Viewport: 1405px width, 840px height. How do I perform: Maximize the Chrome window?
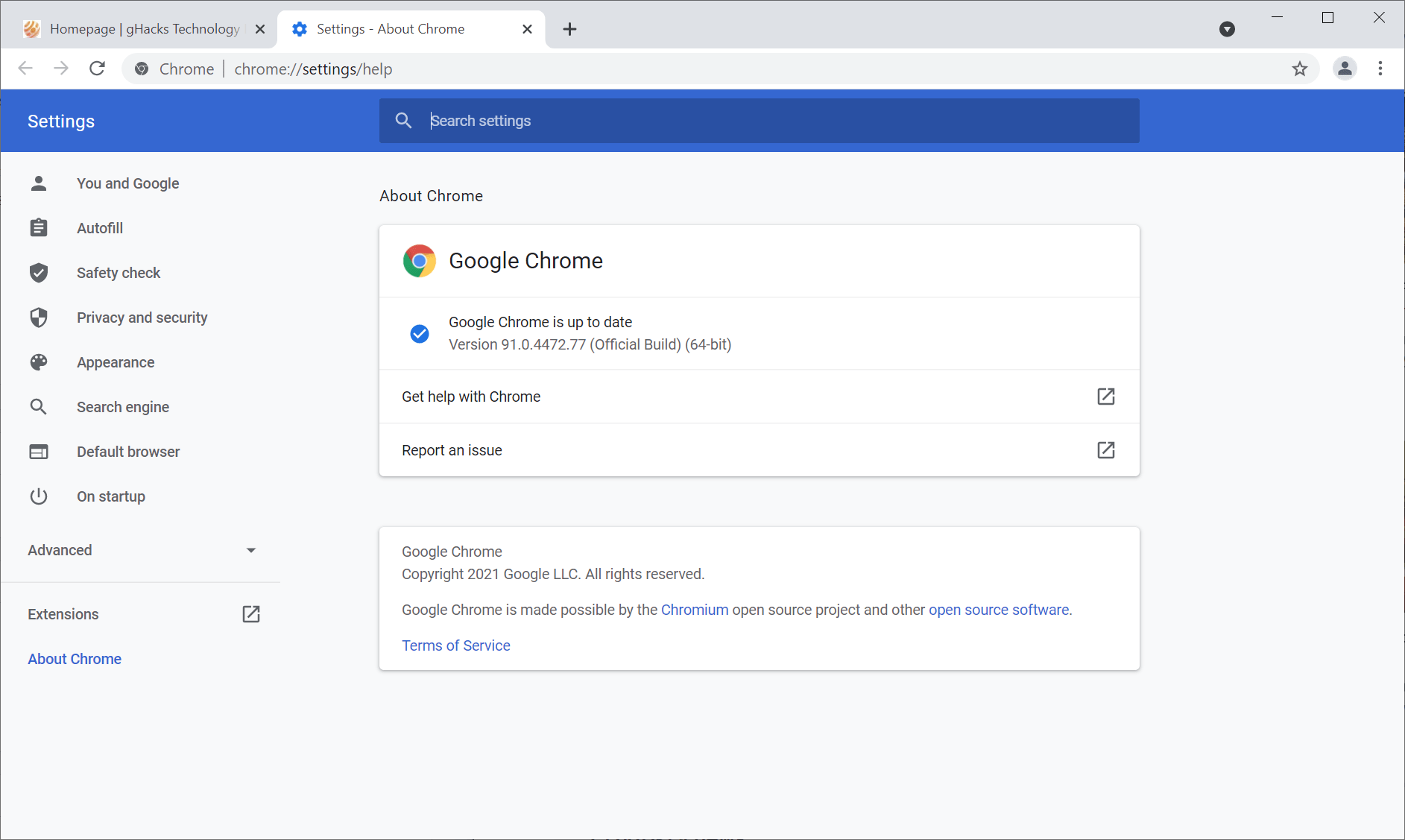[x=1327, y=17]
